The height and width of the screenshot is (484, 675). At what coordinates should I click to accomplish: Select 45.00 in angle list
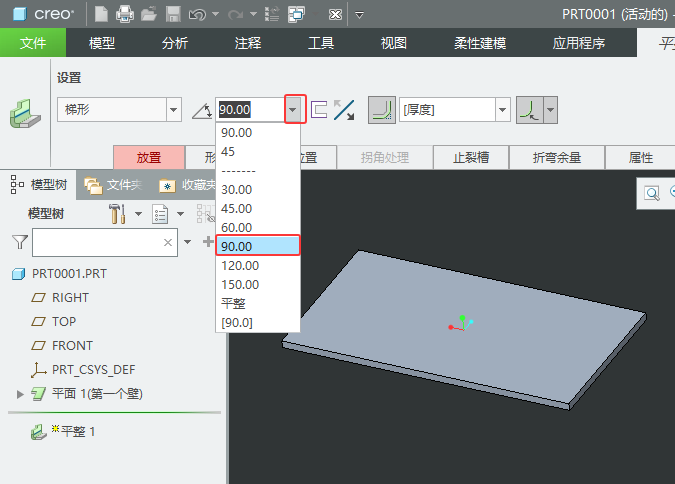(257, 208)
